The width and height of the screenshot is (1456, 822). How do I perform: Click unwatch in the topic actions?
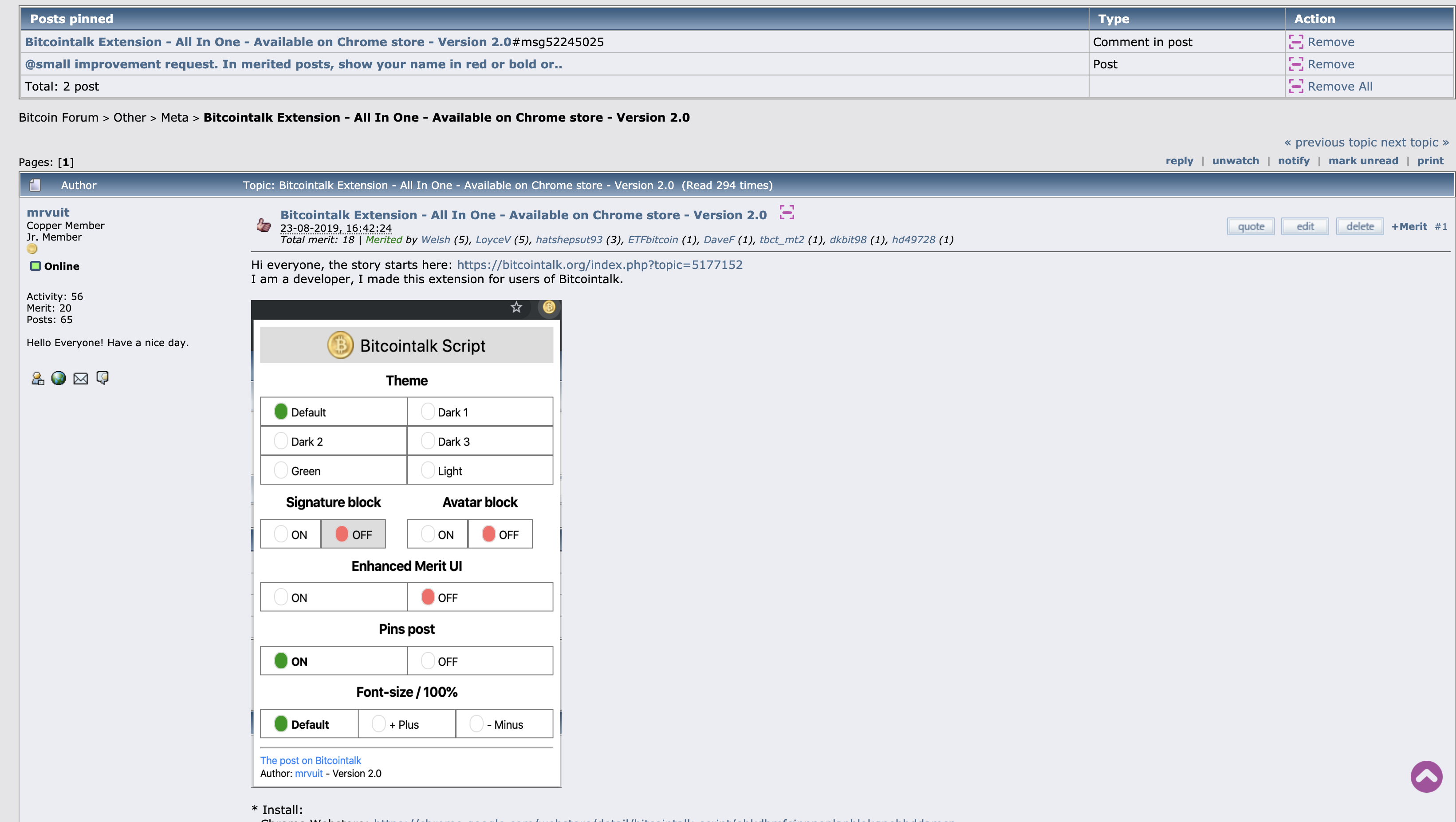(x=1236, y=161)
